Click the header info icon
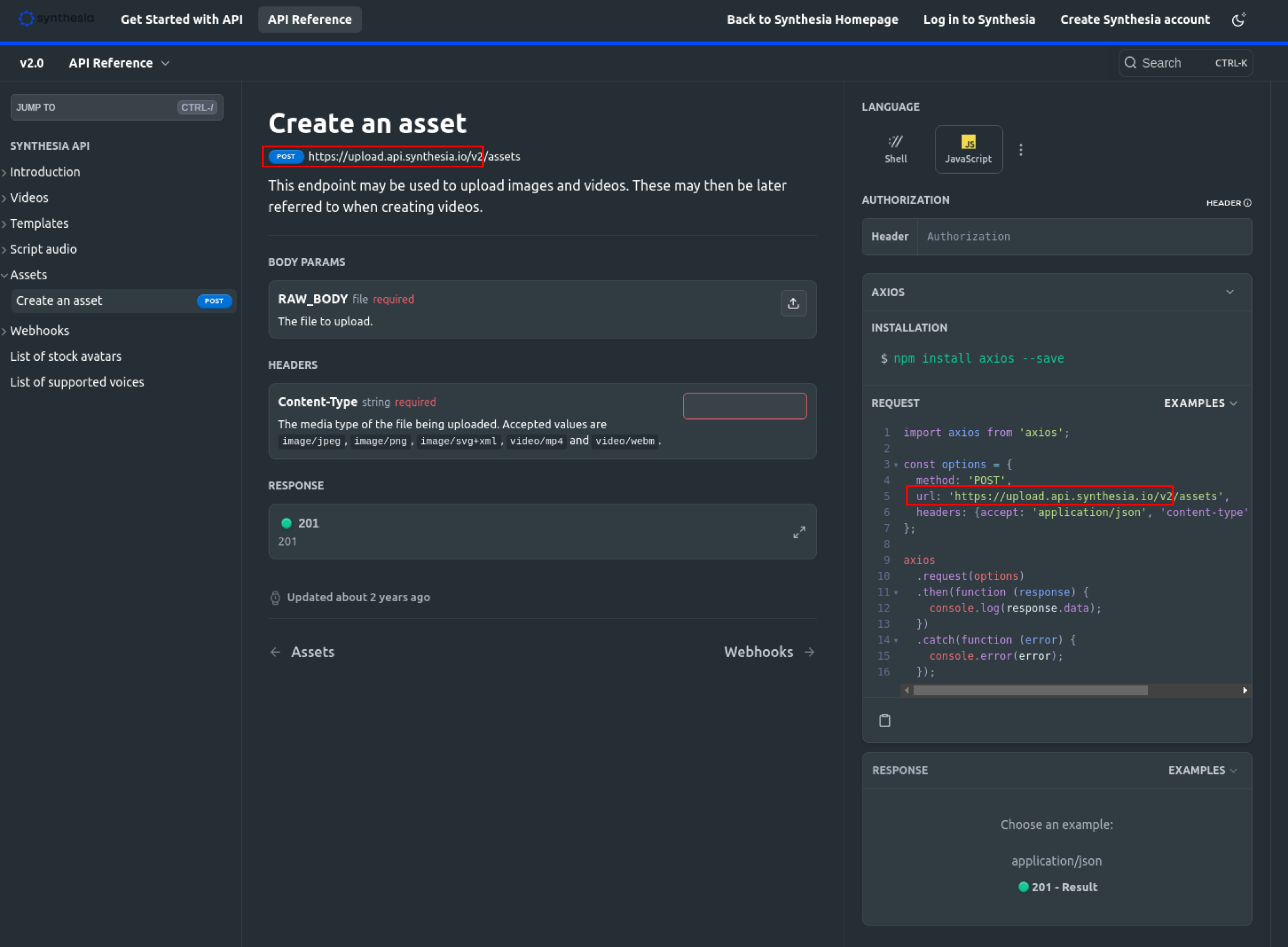1288x947 pixels. point(1247,203)
